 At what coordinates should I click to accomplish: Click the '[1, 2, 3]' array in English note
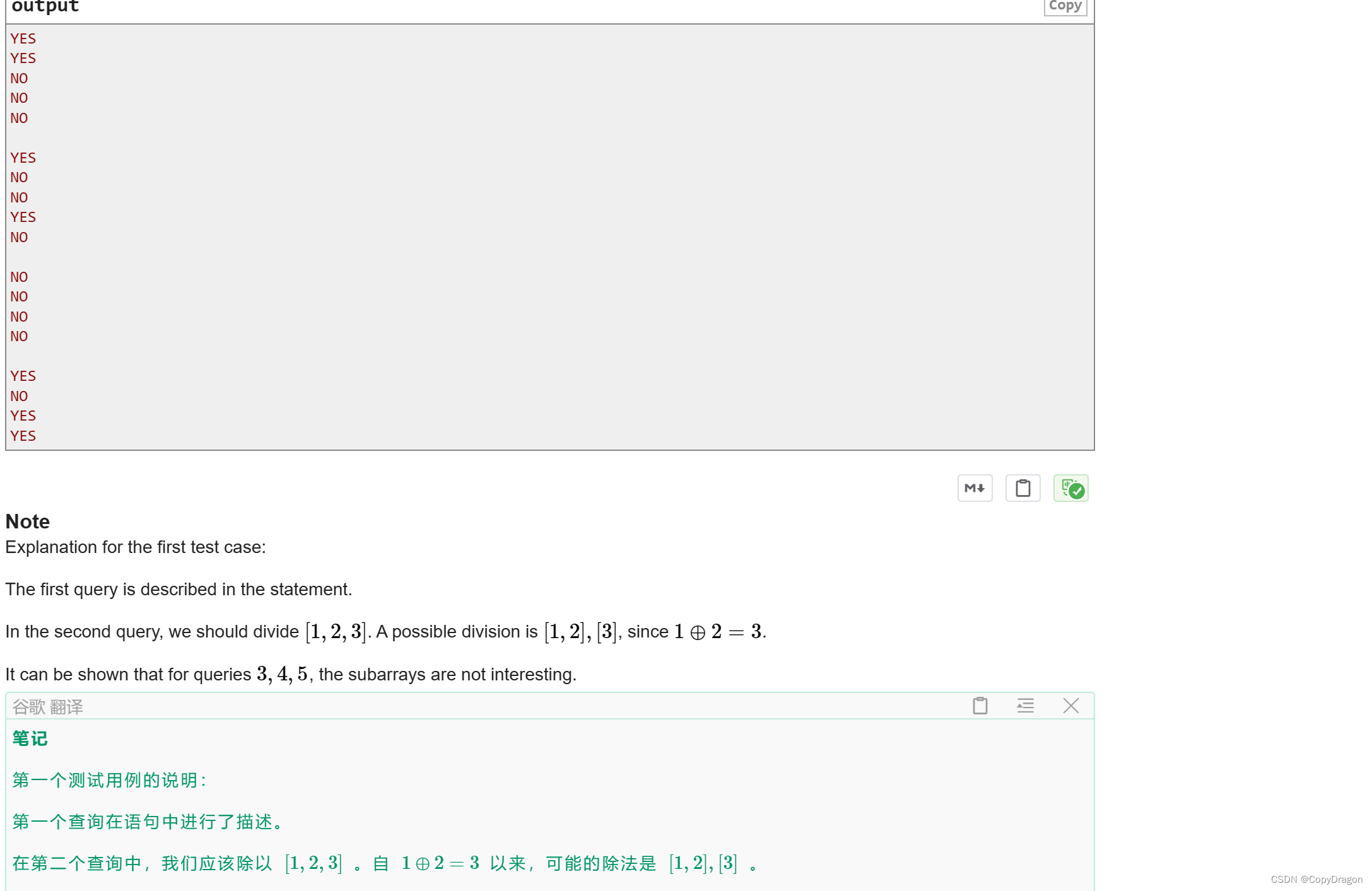click(x=335, y=631)
